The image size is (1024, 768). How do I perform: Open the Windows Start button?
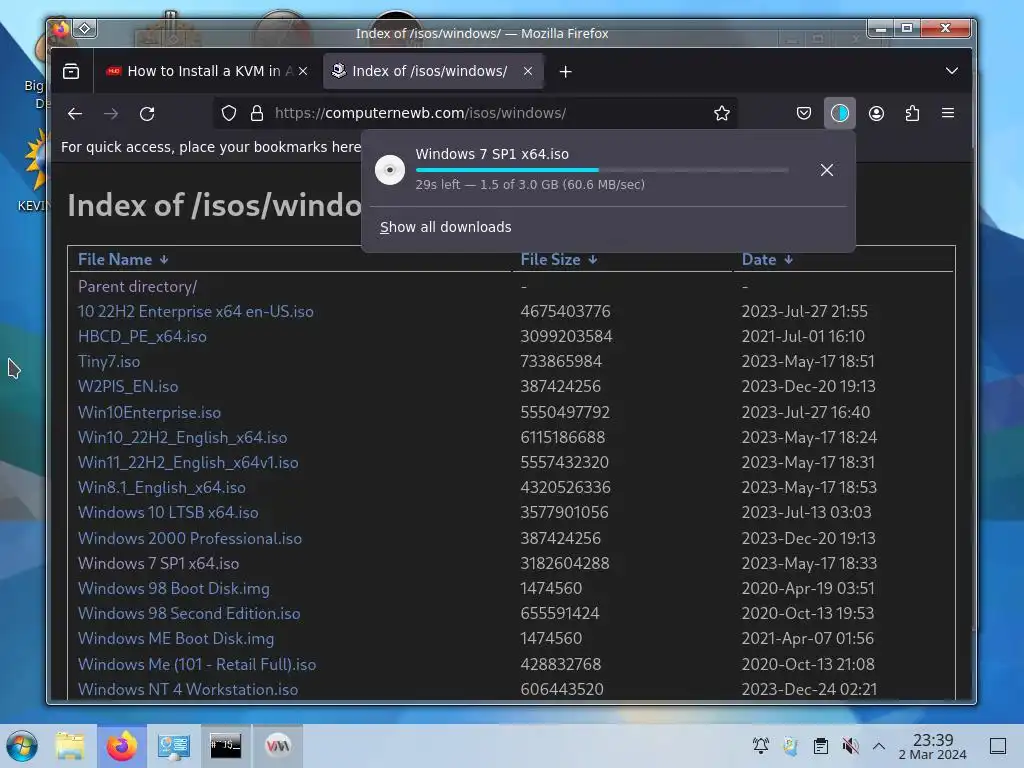(22, 746)
